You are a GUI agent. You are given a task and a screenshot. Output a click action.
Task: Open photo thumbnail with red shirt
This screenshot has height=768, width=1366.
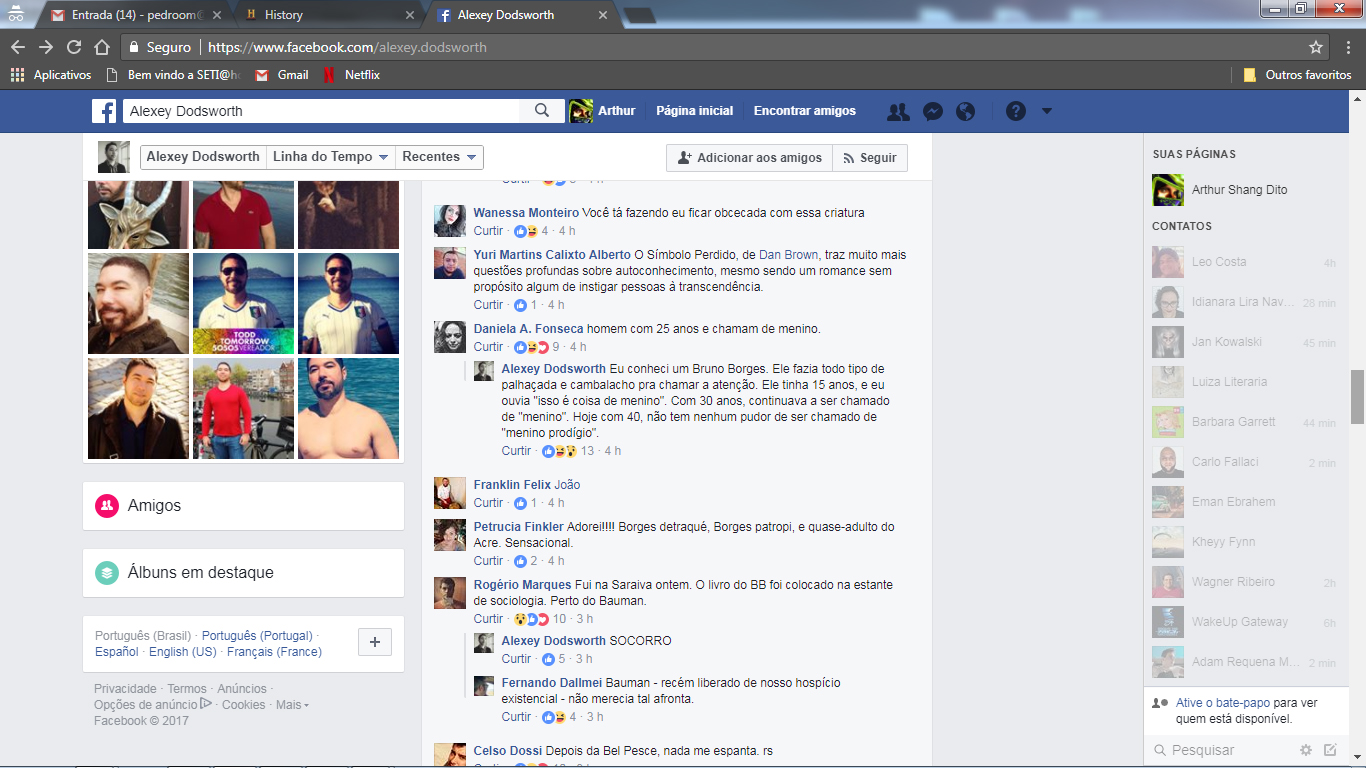click(x=243, y=215)
